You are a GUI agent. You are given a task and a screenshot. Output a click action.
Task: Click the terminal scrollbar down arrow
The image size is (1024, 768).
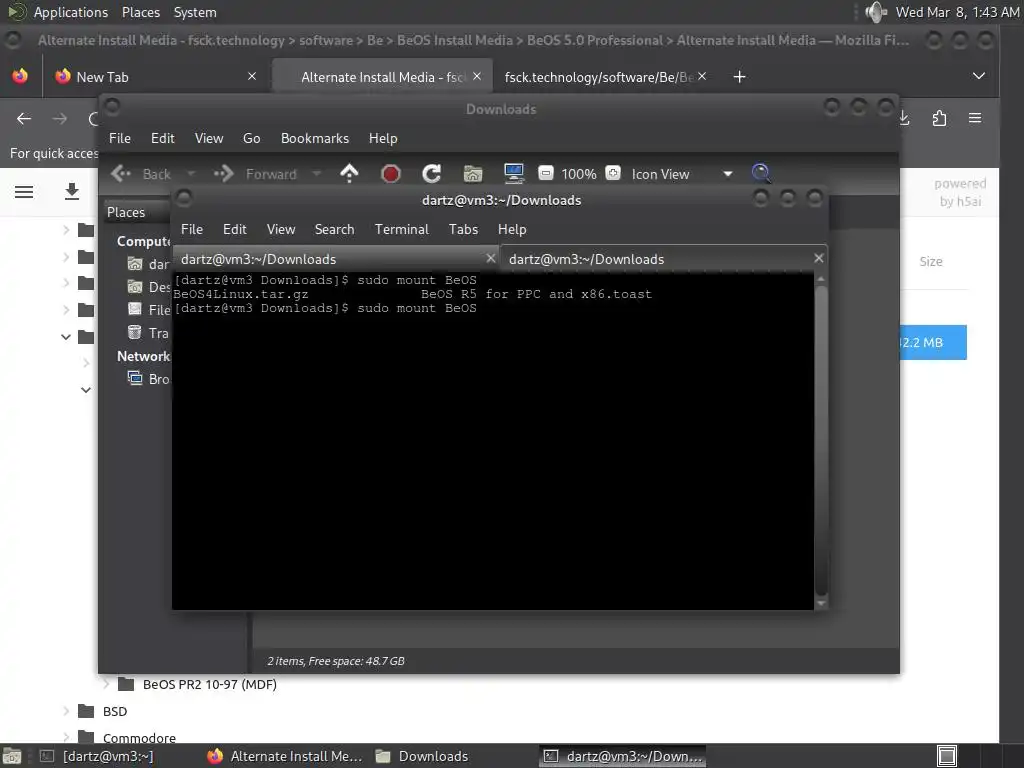pyautogui.click(x=821, y=603)
